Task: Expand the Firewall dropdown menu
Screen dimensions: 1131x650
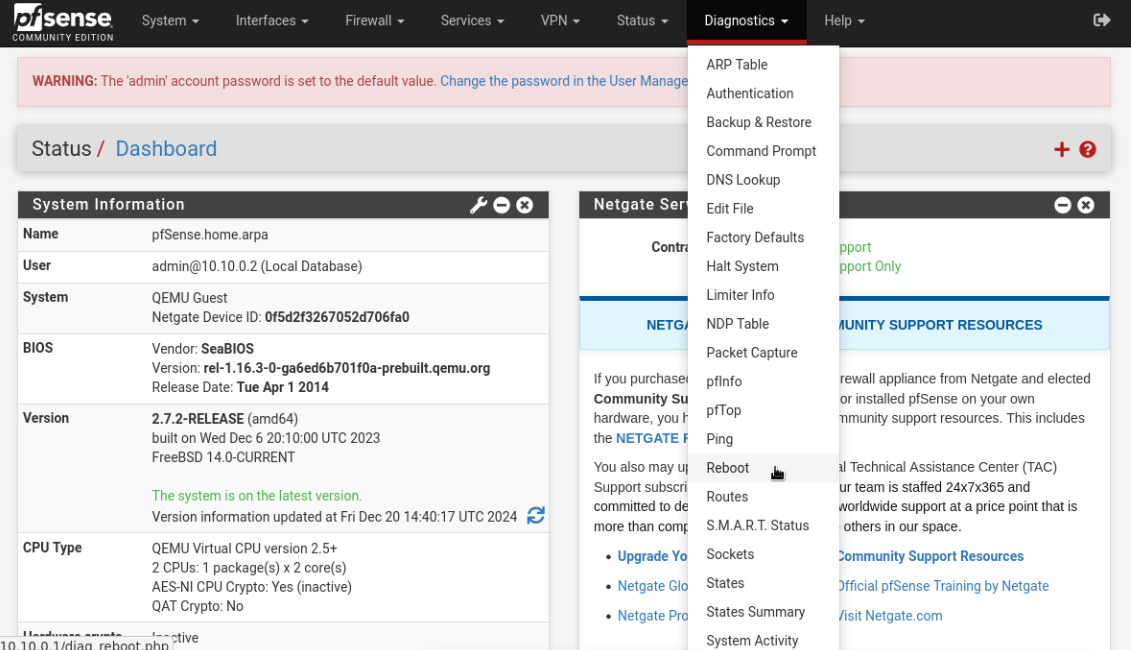Action: pyautogui.click(x=374, y=21)
